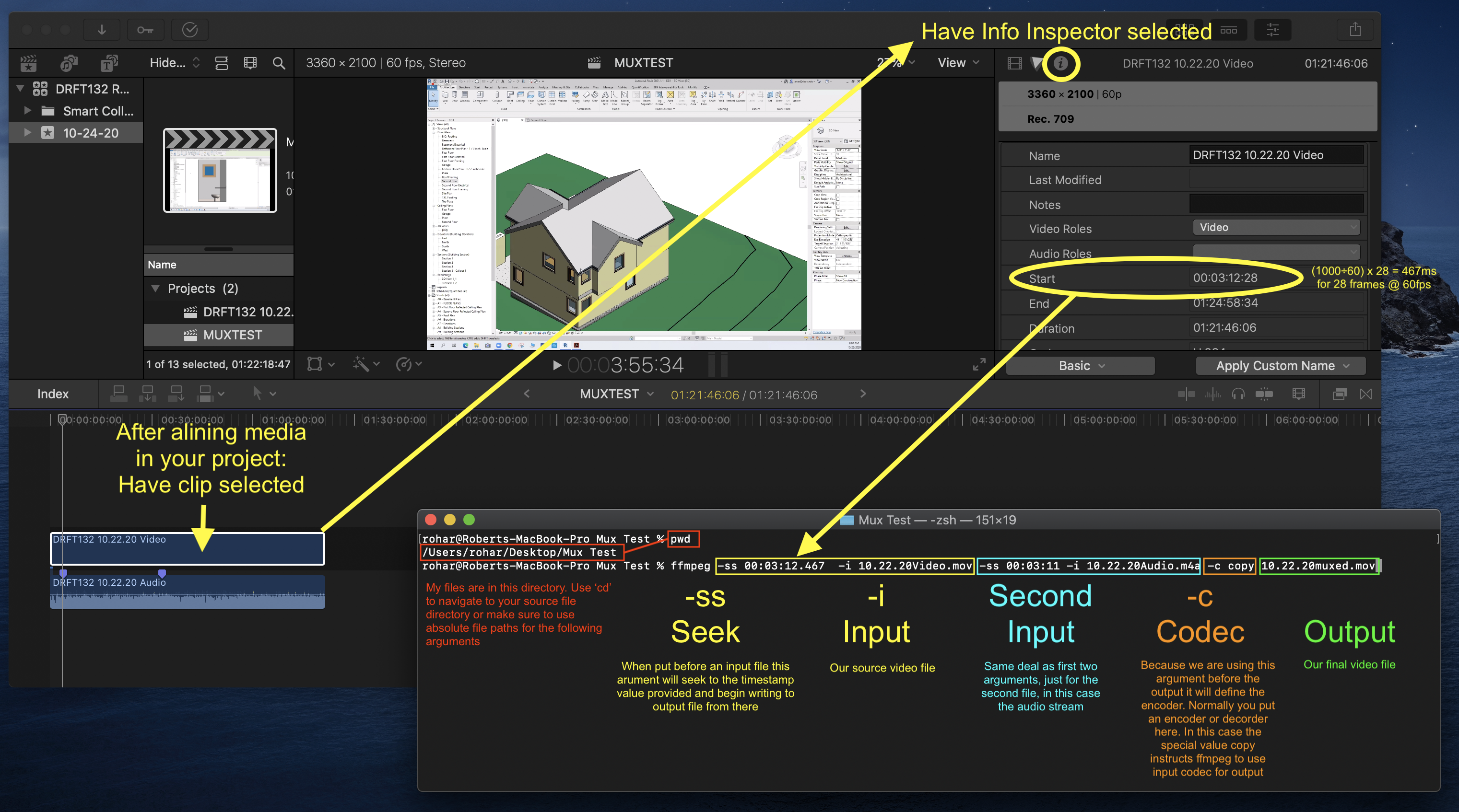
Task: Open the share export icon
Action: [x=1355, y=30]
